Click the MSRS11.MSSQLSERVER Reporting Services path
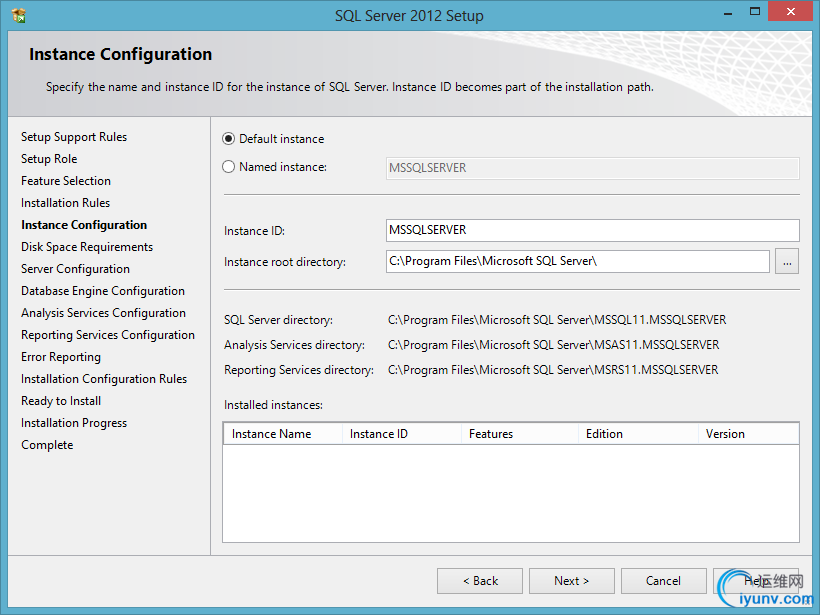This screenshot has height=615, width=820. pyautogui.click(x=553, y=370)
